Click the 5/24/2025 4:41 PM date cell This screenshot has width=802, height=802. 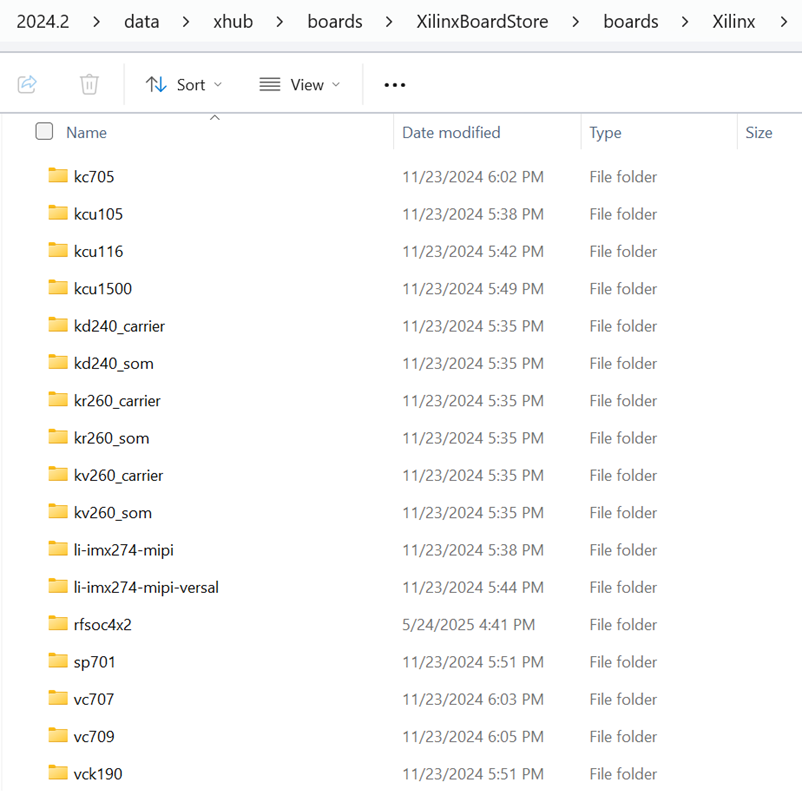(469, 625)
